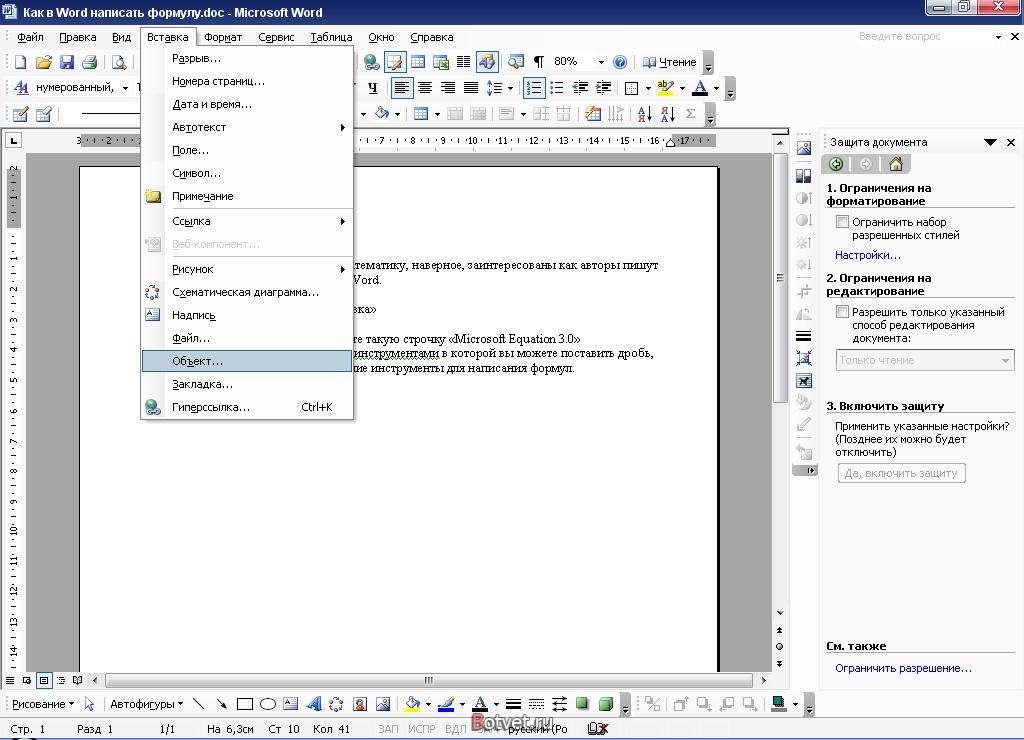This screenshot has width=1024, height=740.
Task: Open the 'Защита документа' task pane dropdown arrow
Action: [x=990, y=142]
